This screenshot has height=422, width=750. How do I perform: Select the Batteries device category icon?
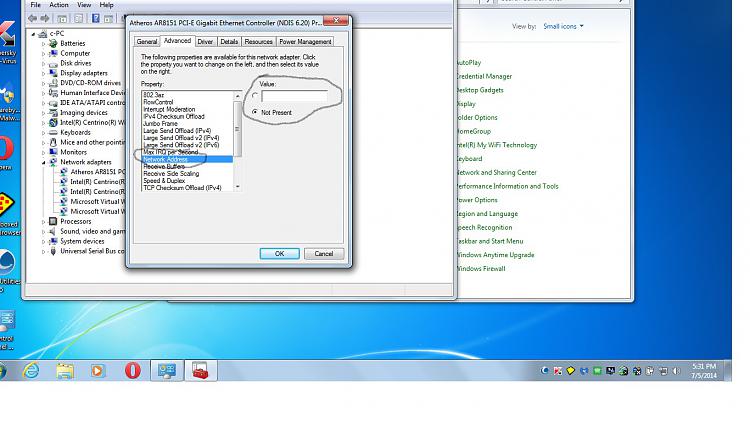53,43
